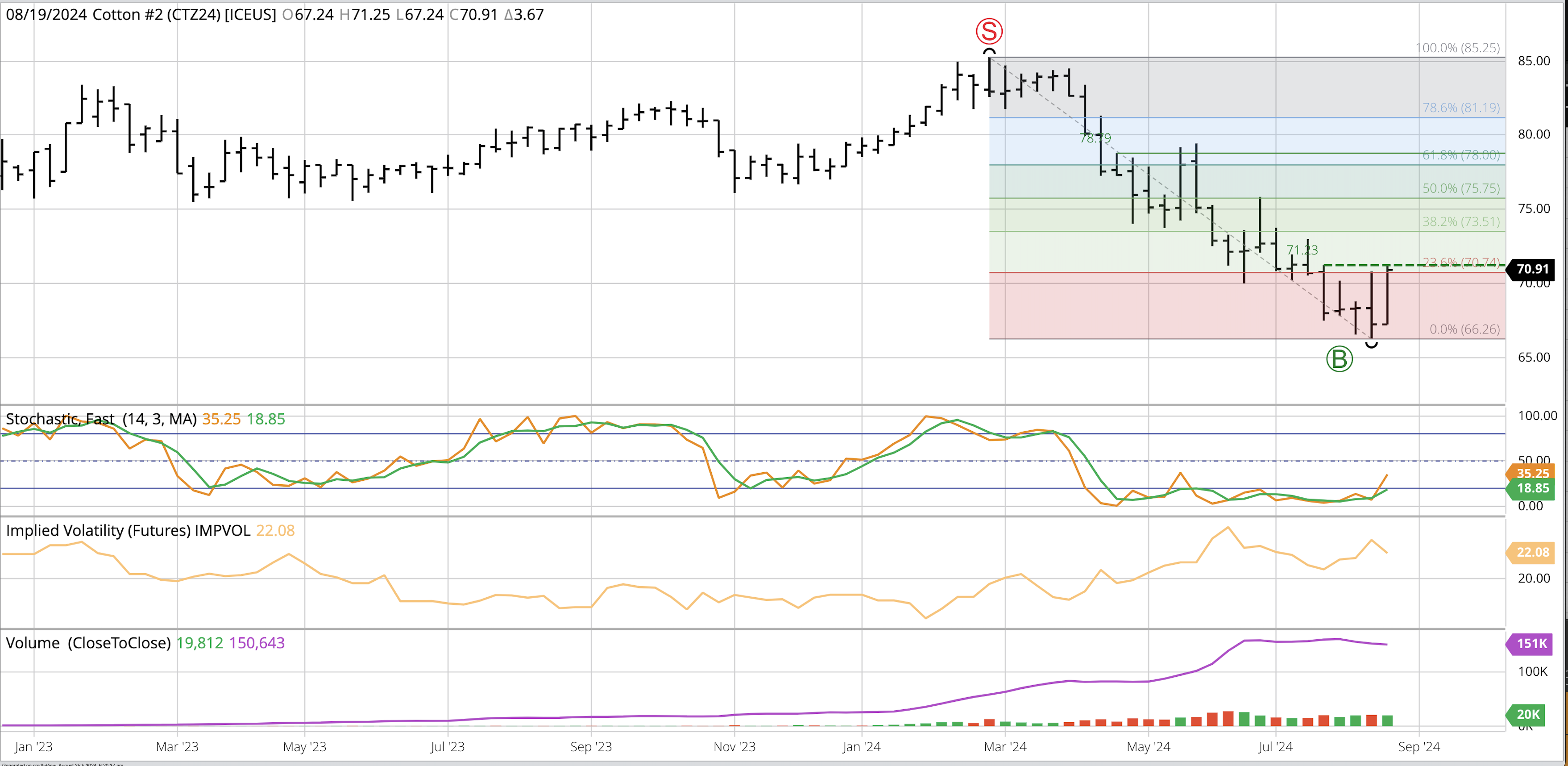Viewport: 1568px width, 766px height.
Task: Click the green B buy signal marker
Action: [1339, 358]
